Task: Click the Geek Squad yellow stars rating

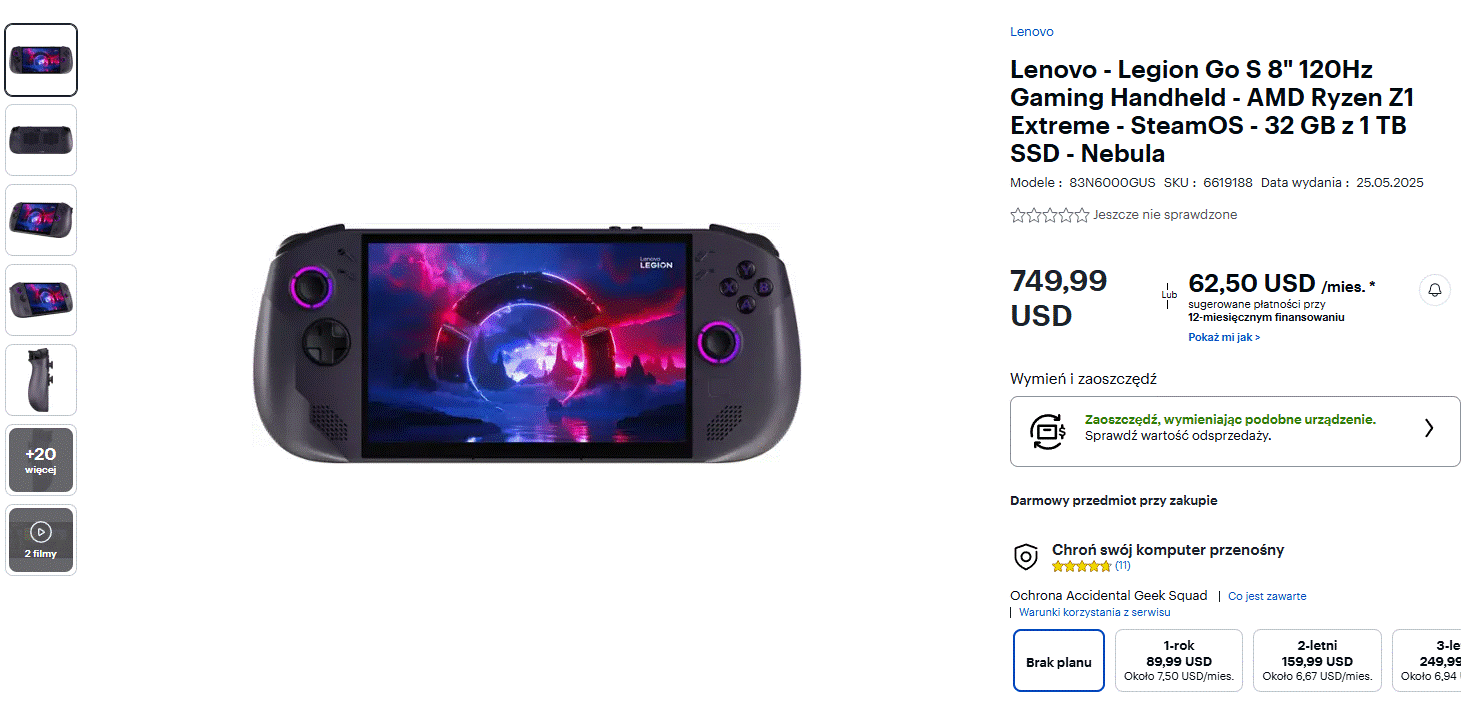Action: click(x=1081, y=566)
